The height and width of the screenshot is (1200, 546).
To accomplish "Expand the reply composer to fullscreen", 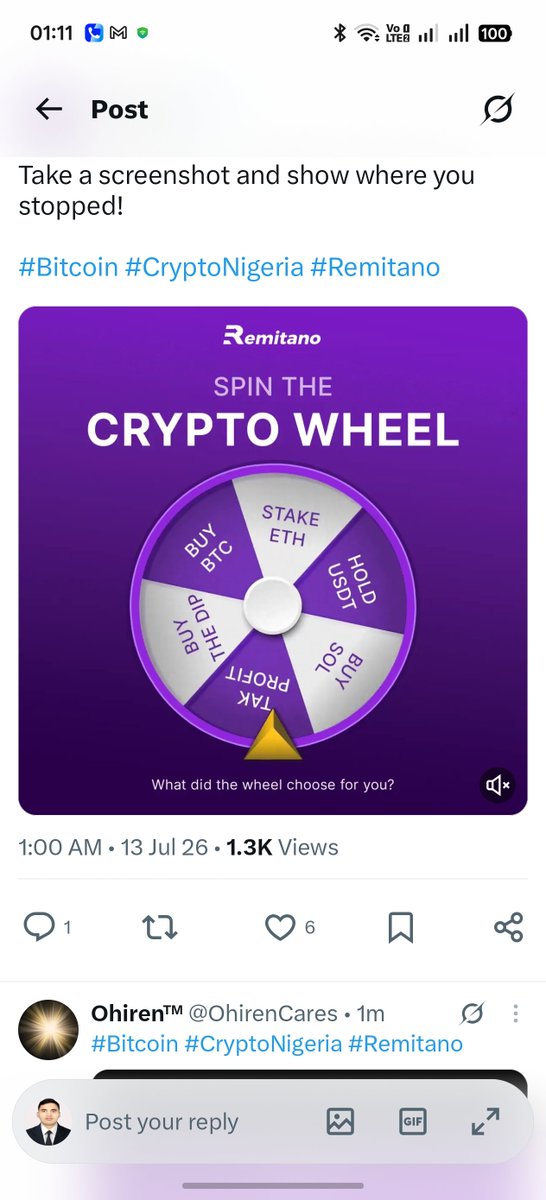I will point(485,1122).
